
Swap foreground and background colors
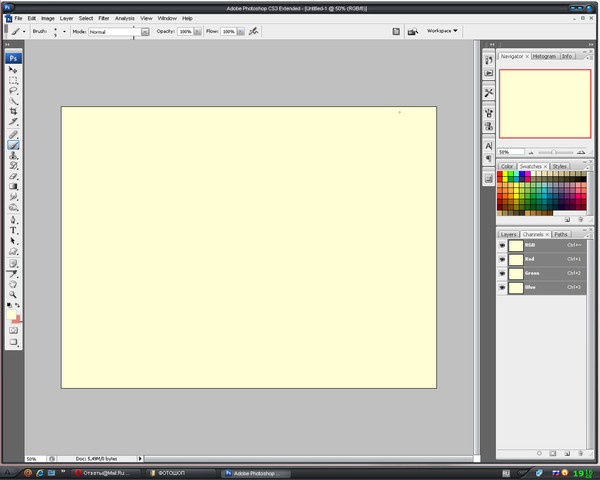(17, 305)
